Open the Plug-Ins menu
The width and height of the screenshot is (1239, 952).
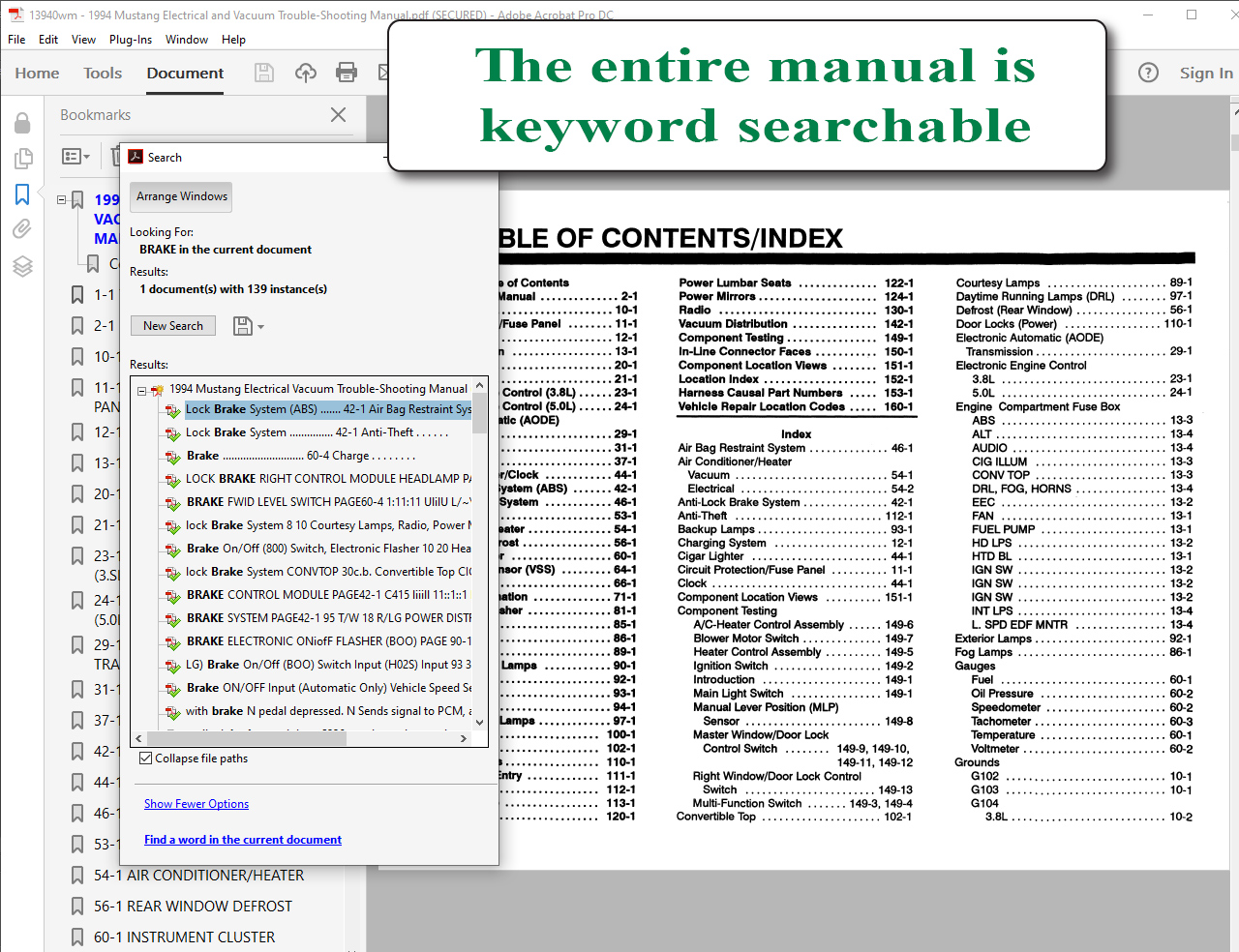131,40
